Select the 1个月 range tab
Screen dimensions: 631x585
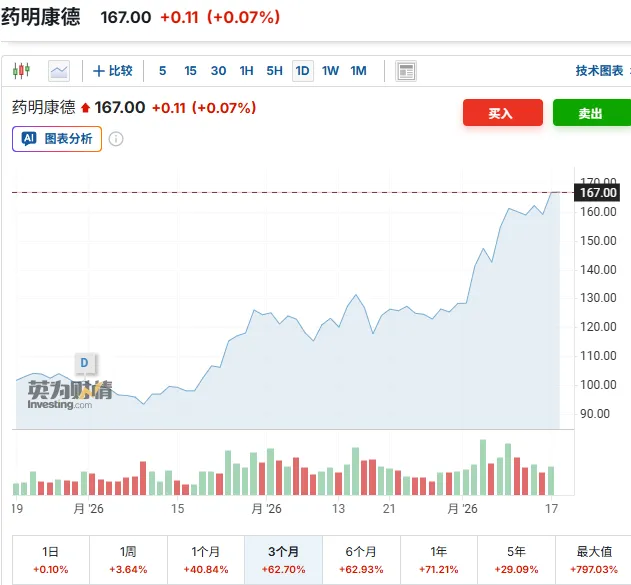[206, 560]
